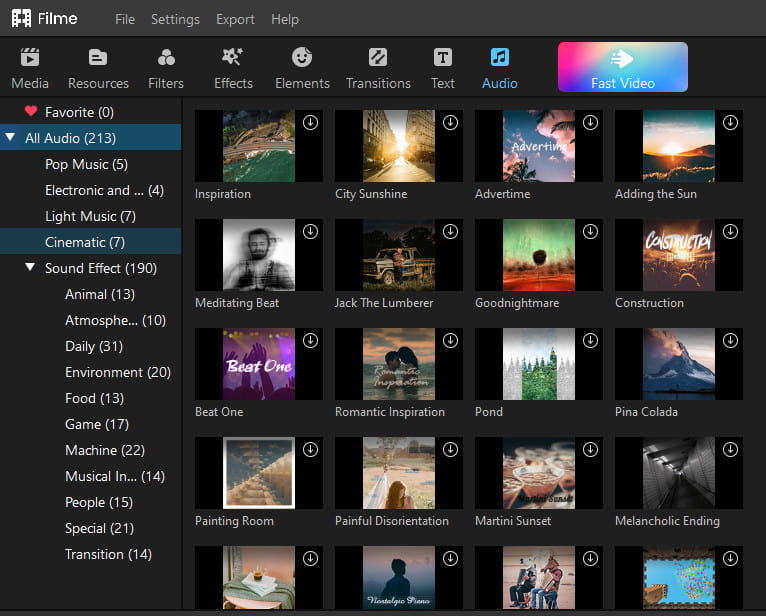766x616 pixels.
Task: Select the Elements smiley icon
Action: (x=302, y=58)
